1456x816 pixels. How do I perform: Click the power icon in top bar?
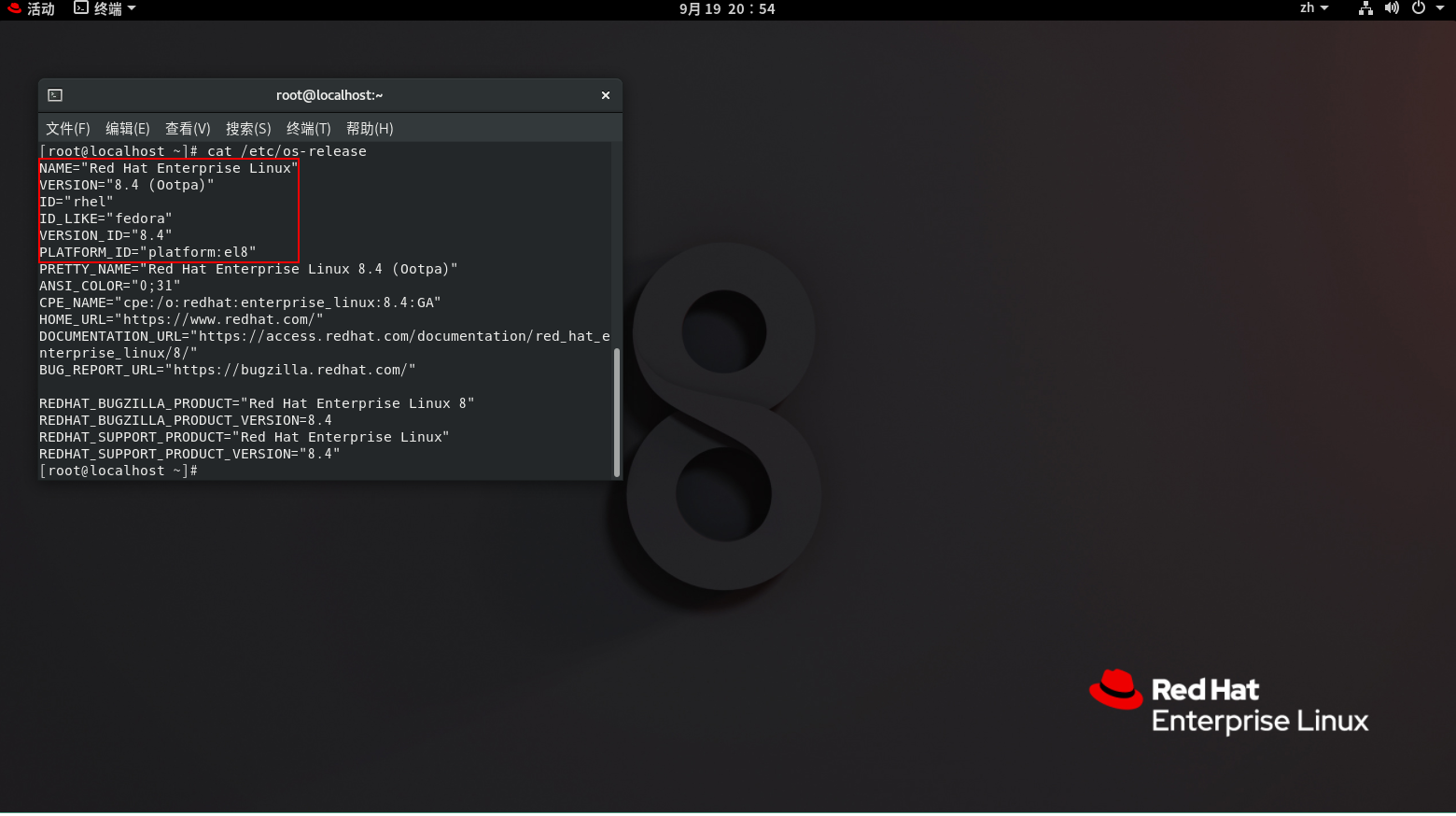(x=1419, y=8)
